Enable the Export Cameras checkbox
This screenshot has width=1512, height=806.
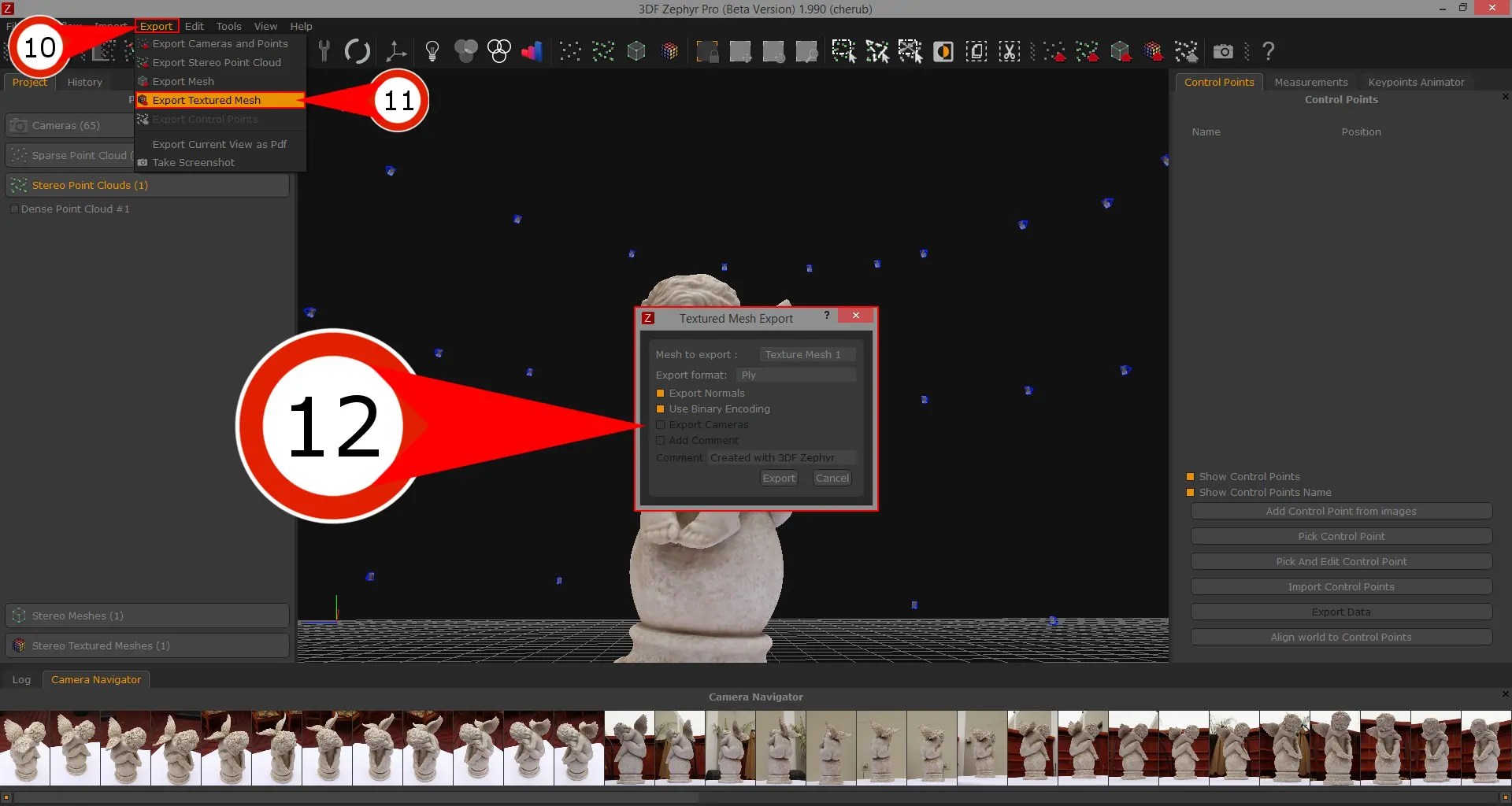coord(661,424)
